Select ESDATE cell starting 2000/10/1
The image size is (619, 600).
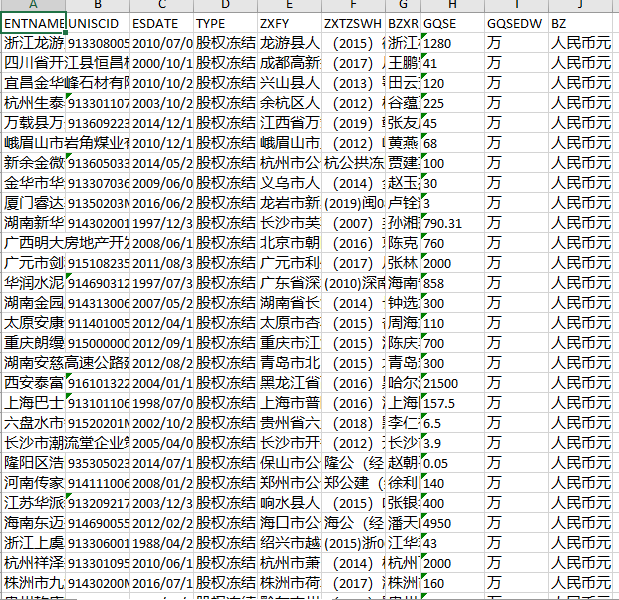[x=161, y=63]
